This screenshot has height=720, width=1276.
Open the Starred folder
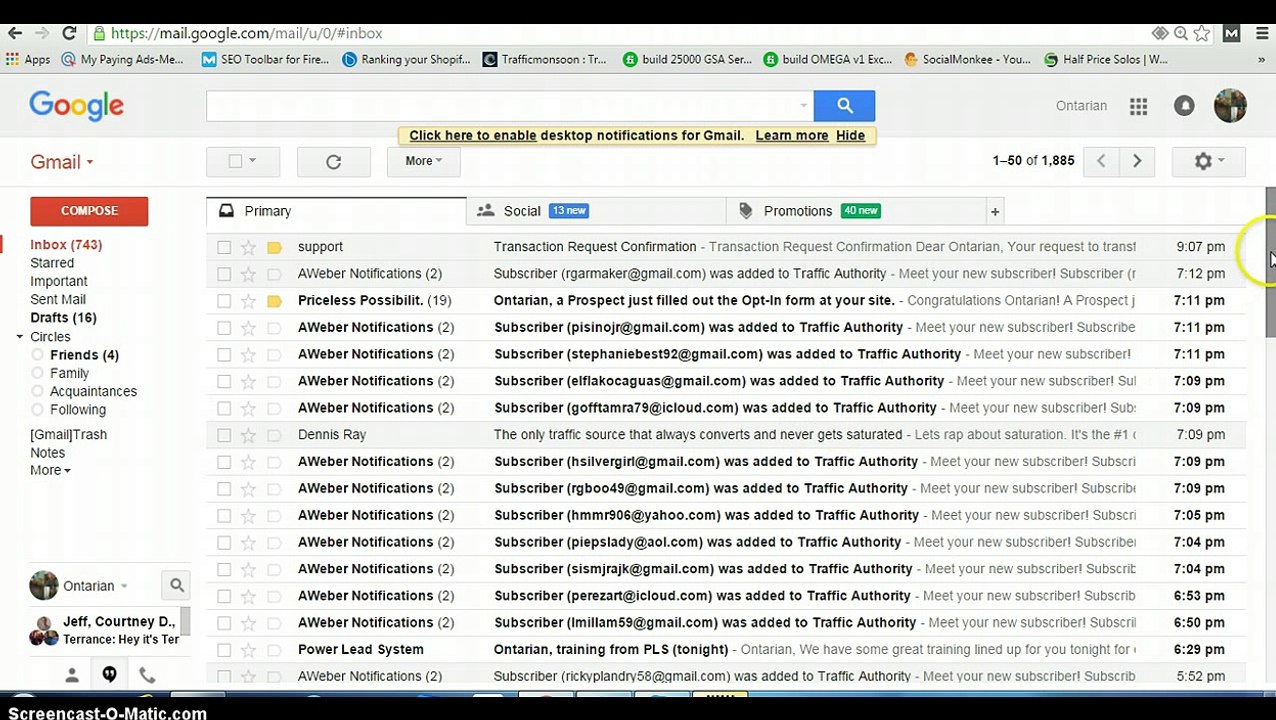coord(52,263)
